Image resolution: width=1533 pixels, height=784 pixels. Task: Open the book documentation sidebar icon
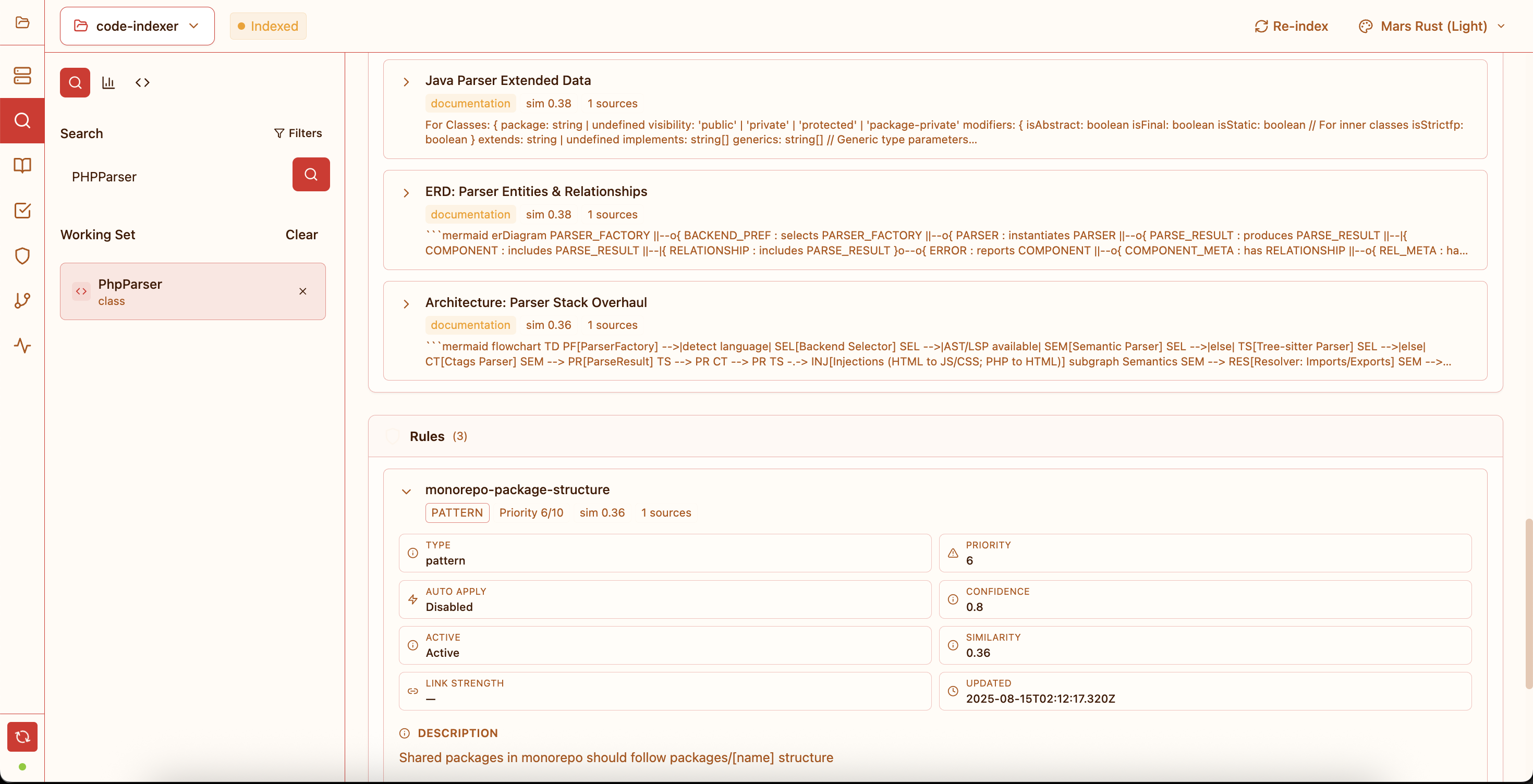click(22, 165)
